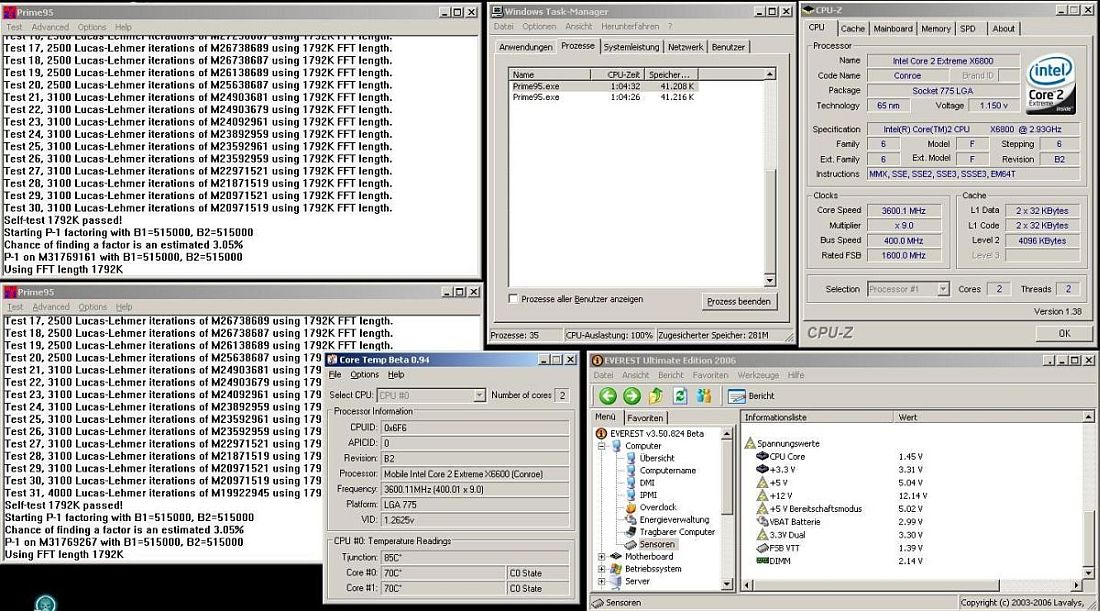Sort processes by CPU-Zeit column header

pos(616,74)
